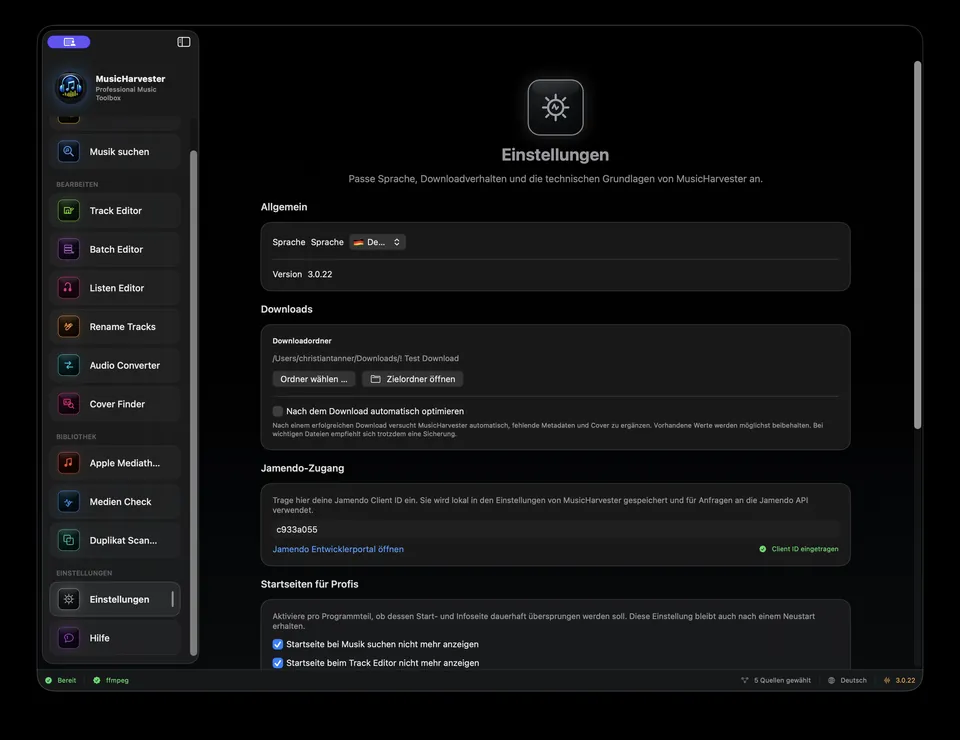Click the Hilfe speech bubble icon
960x740 pixels.
point(69,638)
